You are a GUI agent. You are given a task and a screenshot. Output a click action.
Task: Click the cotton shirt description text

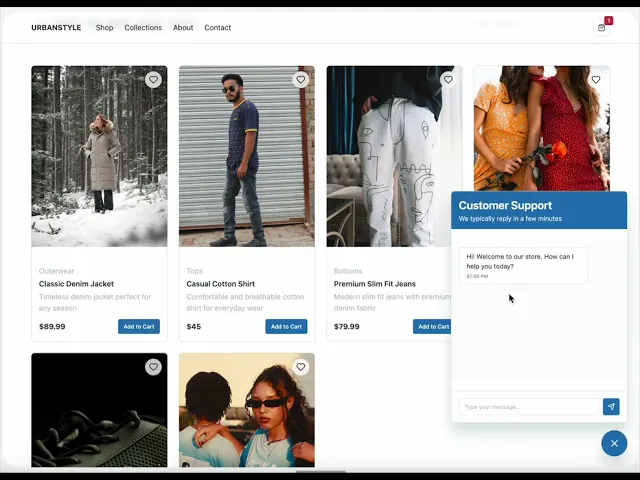pos(245,302)
